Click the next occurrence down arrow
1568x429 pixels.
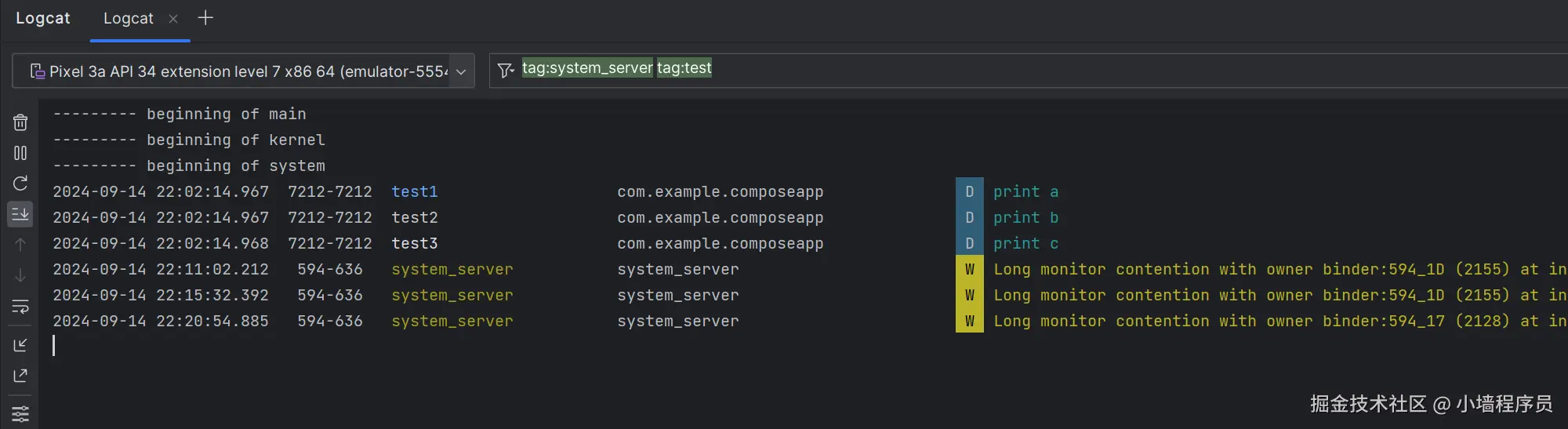(x=20, y=275)
